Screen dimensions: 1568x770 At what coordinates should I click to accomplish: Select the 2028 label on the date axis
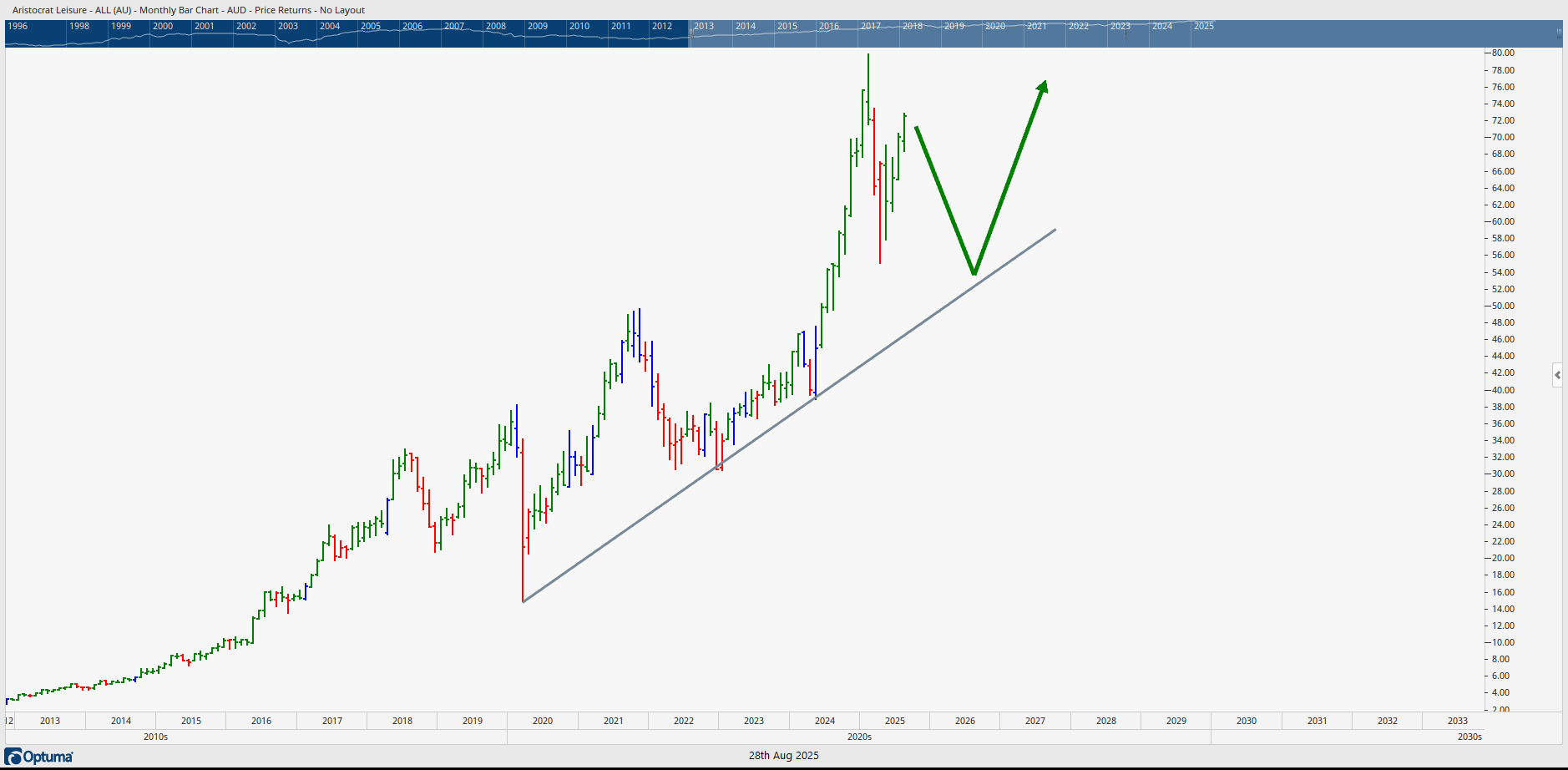click(x=1106, y=721)
